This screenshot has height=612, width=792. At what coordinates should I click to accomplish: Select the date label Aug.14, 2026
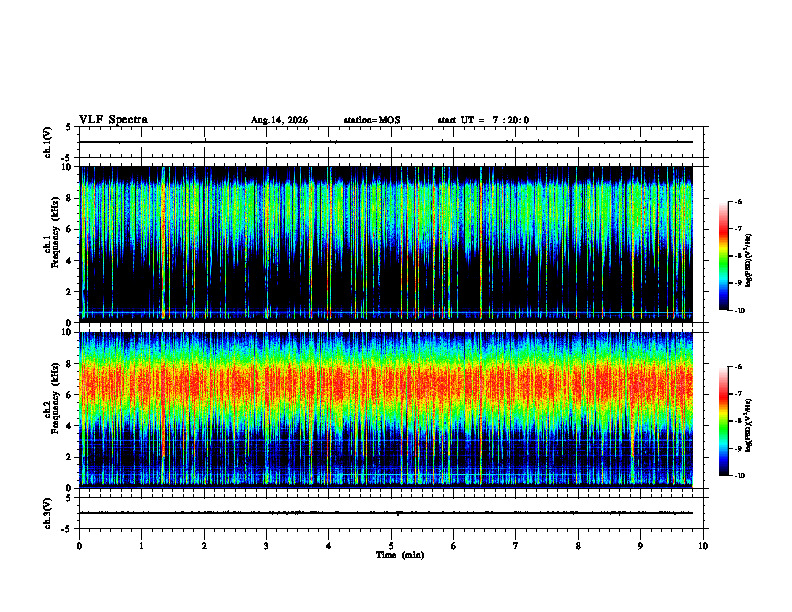279,120
